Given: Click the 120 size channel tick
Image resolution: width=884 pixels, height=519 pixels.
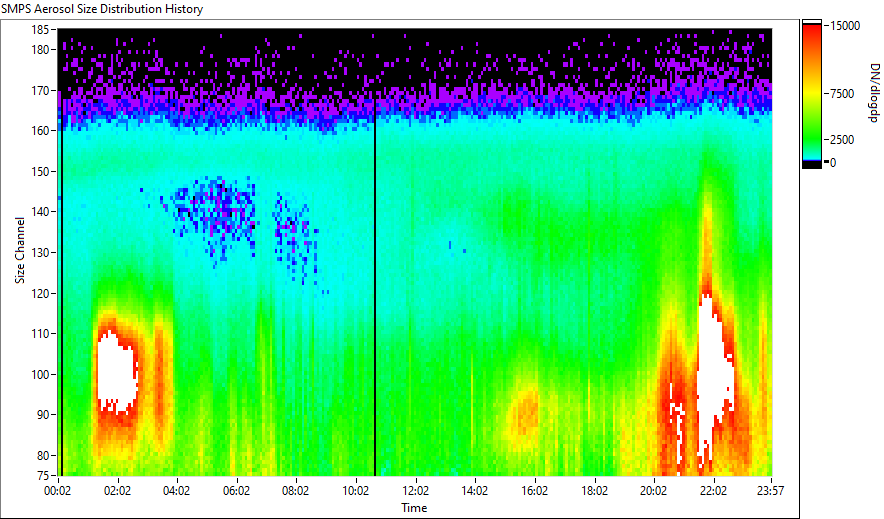Looking at the screenshot, I should pos(40,294).
